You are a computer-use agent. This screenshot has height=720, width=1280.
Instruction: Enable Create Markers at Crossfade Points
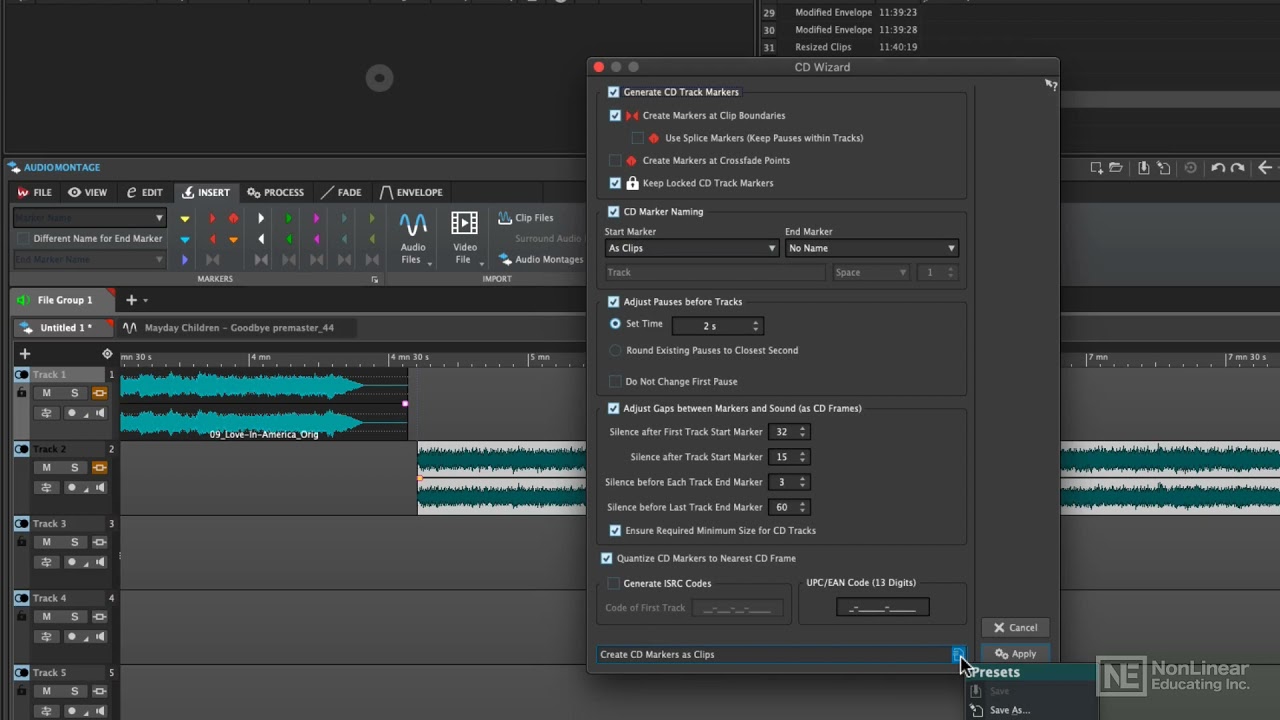coord(615,160)
